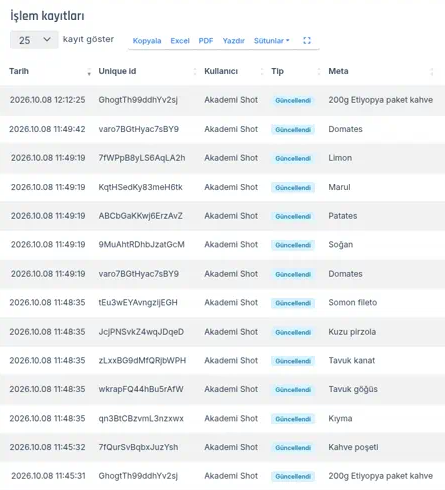Select Somon fileto meta cell
445x490 pixels.
pyautogui.click(x=353, y=302)
